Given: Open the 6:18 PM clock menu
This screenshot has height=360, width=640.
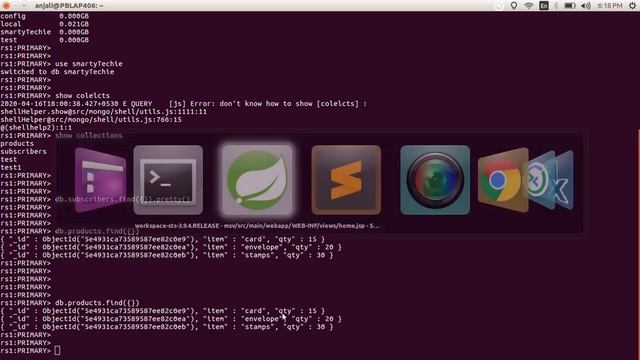Looking at the screenshot, I should (610, 6).
